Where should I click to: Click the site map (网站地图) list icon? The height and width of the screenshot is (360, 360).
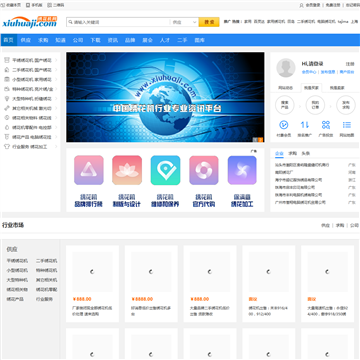[347, 125]
